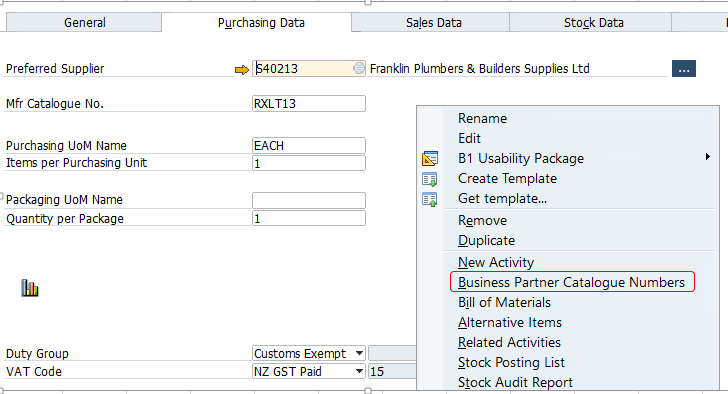Click the Quantity per Package label
Viewport: 728px width, 394px height.
[65, 219]
